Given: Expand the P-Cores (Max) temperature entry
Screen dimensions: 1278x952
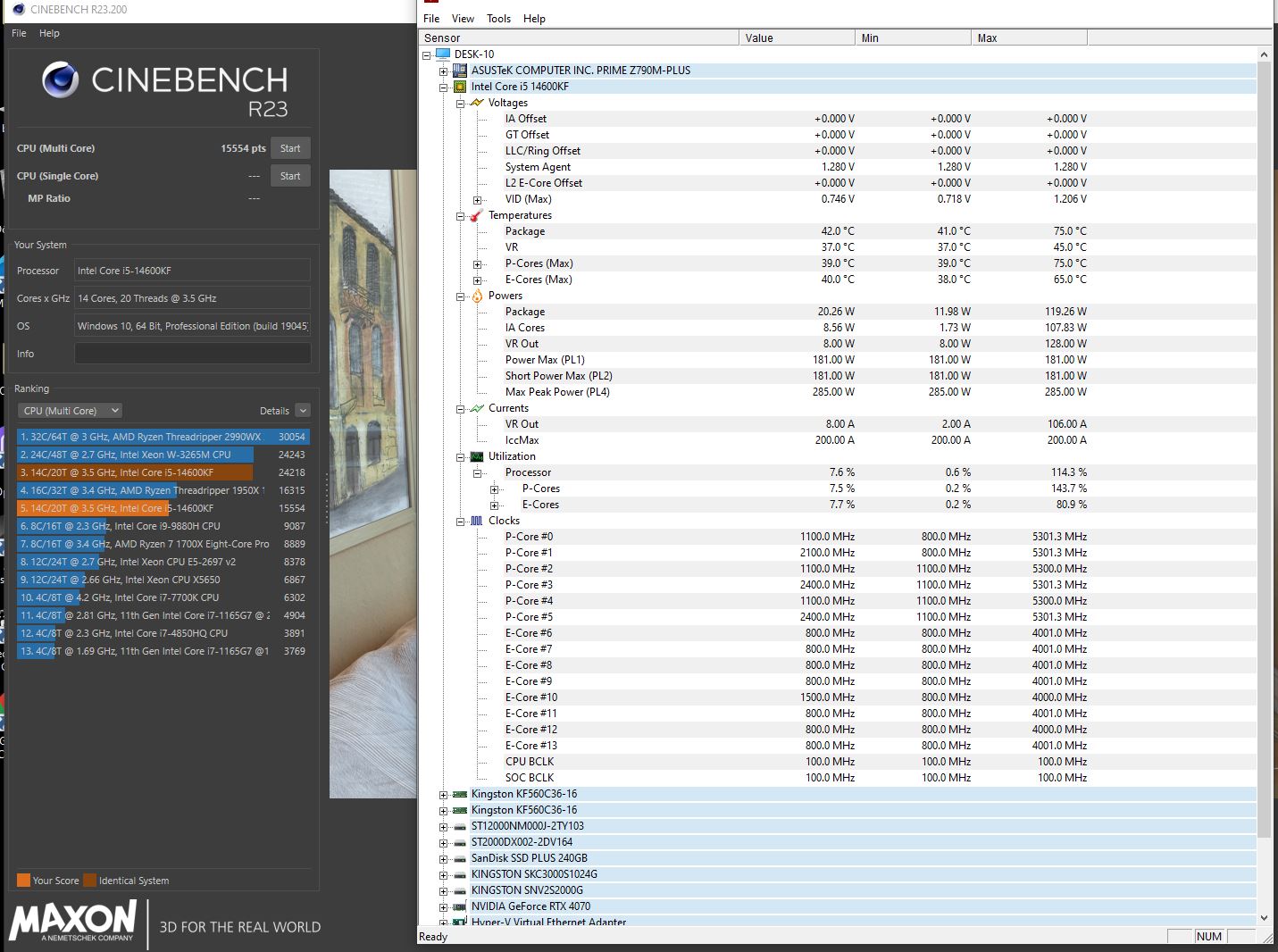Looking at the screenshot, I should (x=478, y=263).
